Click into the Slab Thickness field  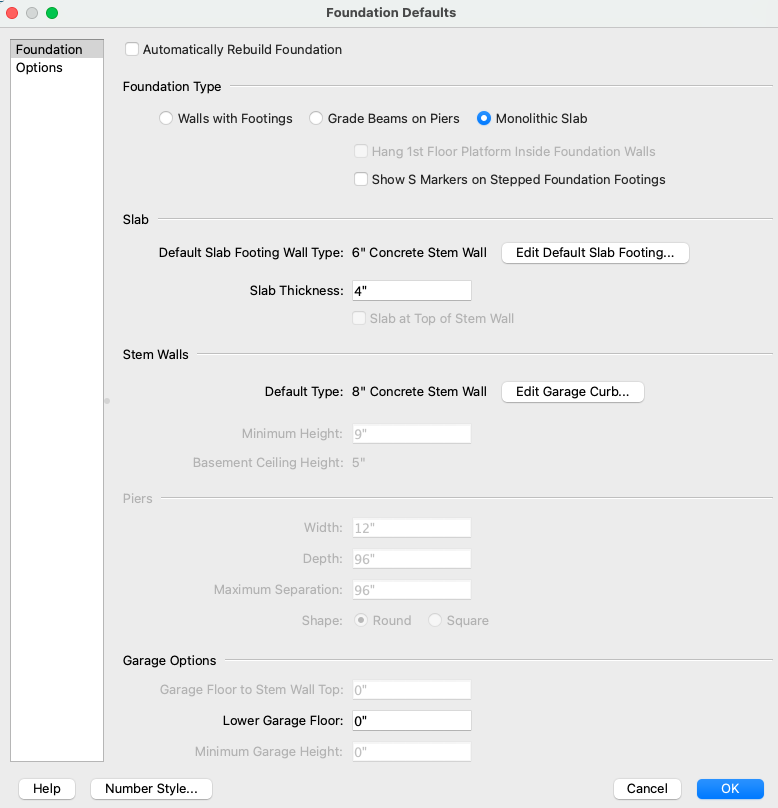(x=410, y=291)
